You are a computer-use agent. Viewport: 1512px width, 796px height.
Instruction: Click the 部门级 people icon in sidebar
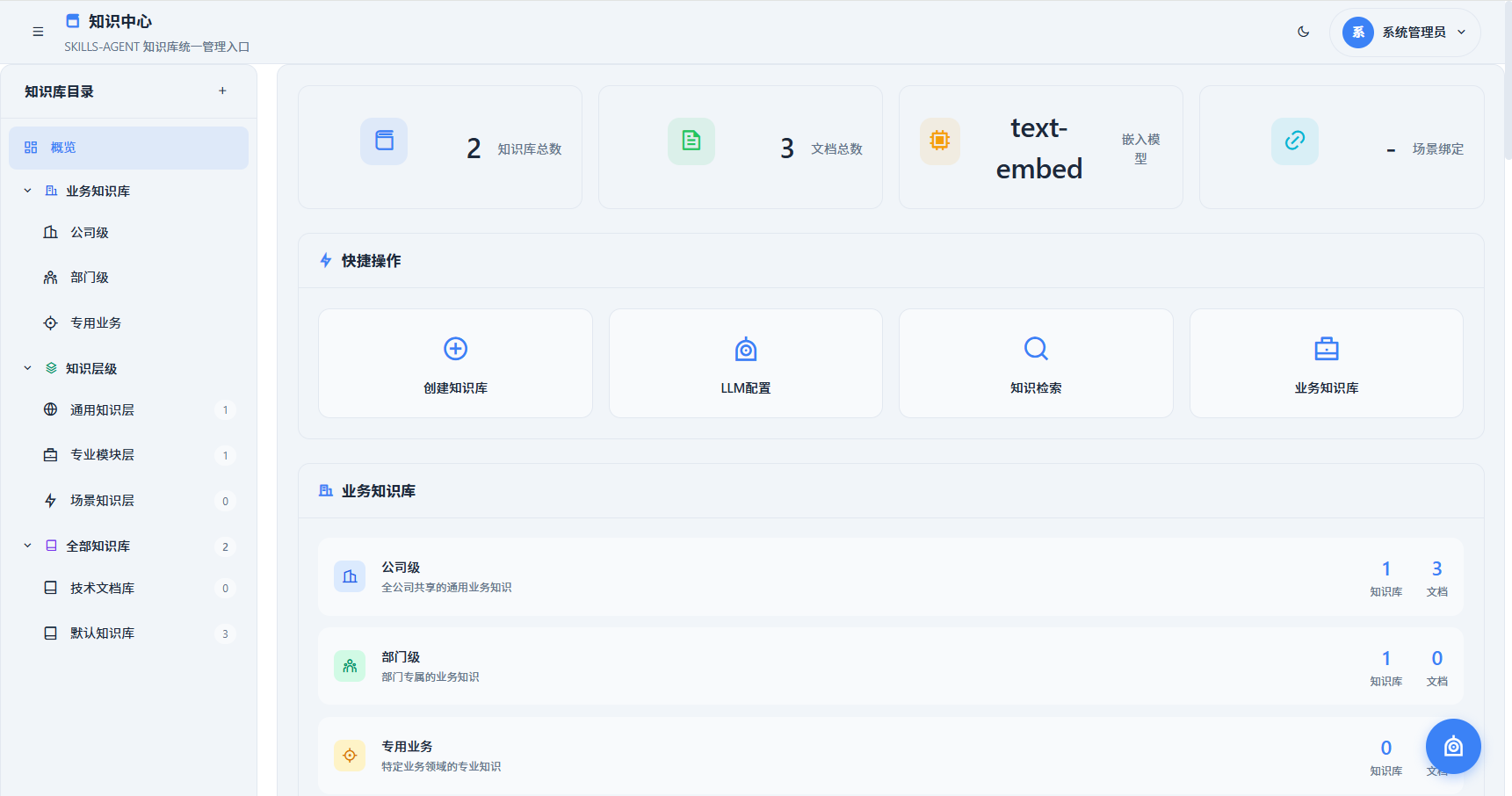[50, 278]
